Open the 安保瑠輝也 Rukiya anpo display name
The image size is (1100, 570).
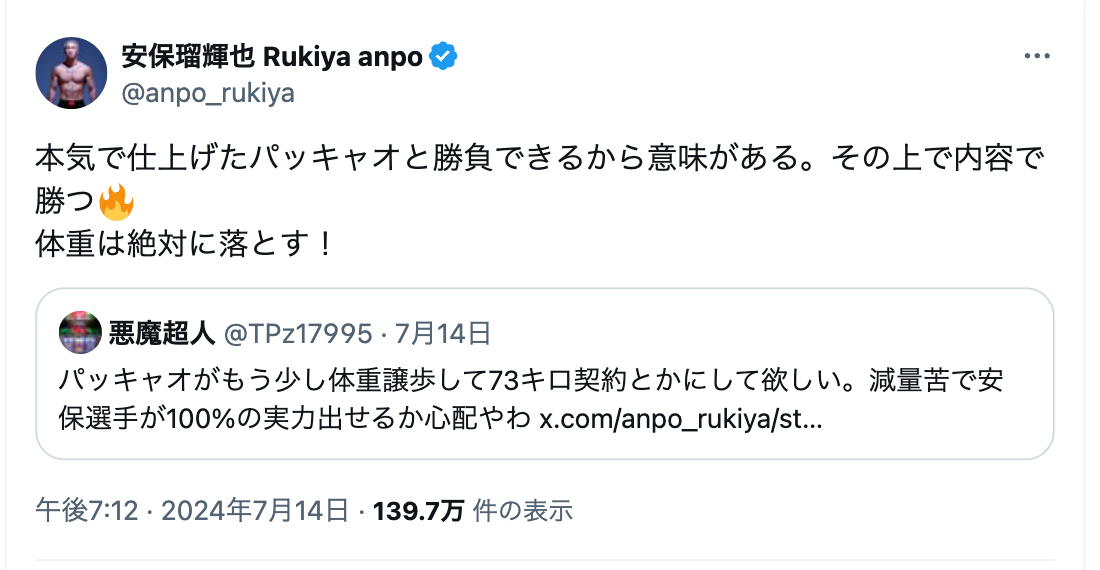pos(270,57)
